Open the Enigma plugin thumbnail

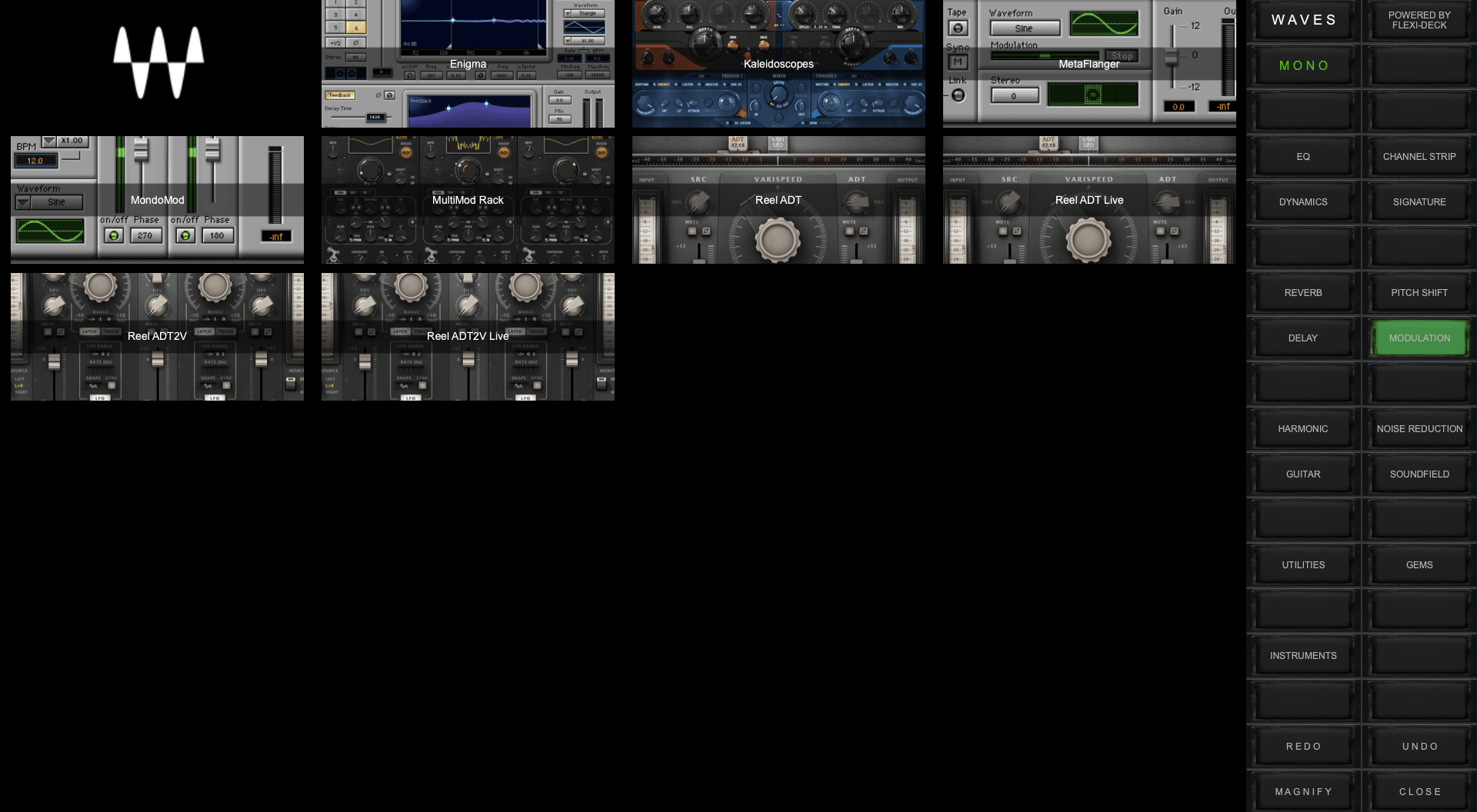(468, 64)
